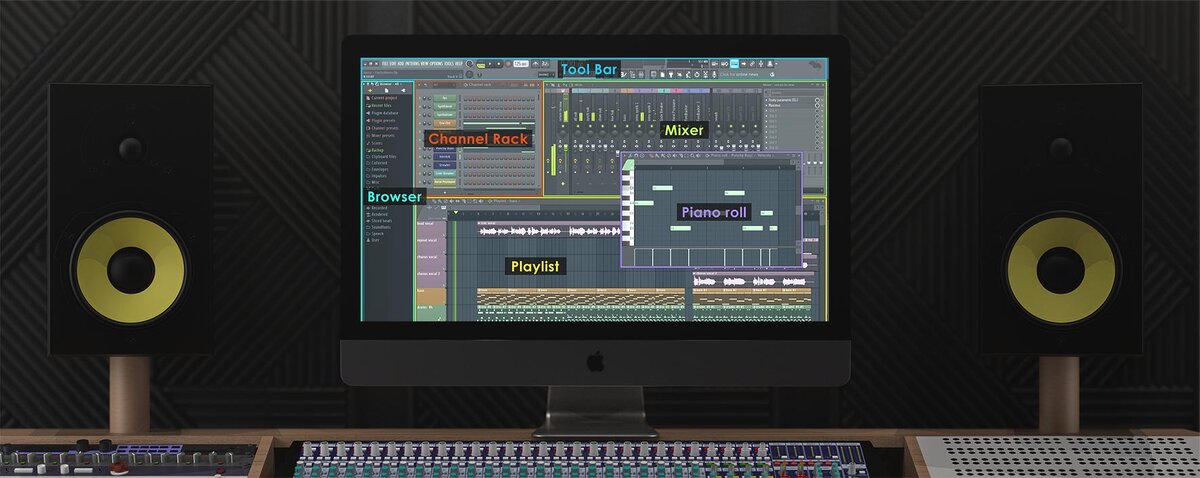Image resolution: width=1200 pixels, height=478 pixels.
Task: Open the PATTERNS menu
Action: coord(413,64)
